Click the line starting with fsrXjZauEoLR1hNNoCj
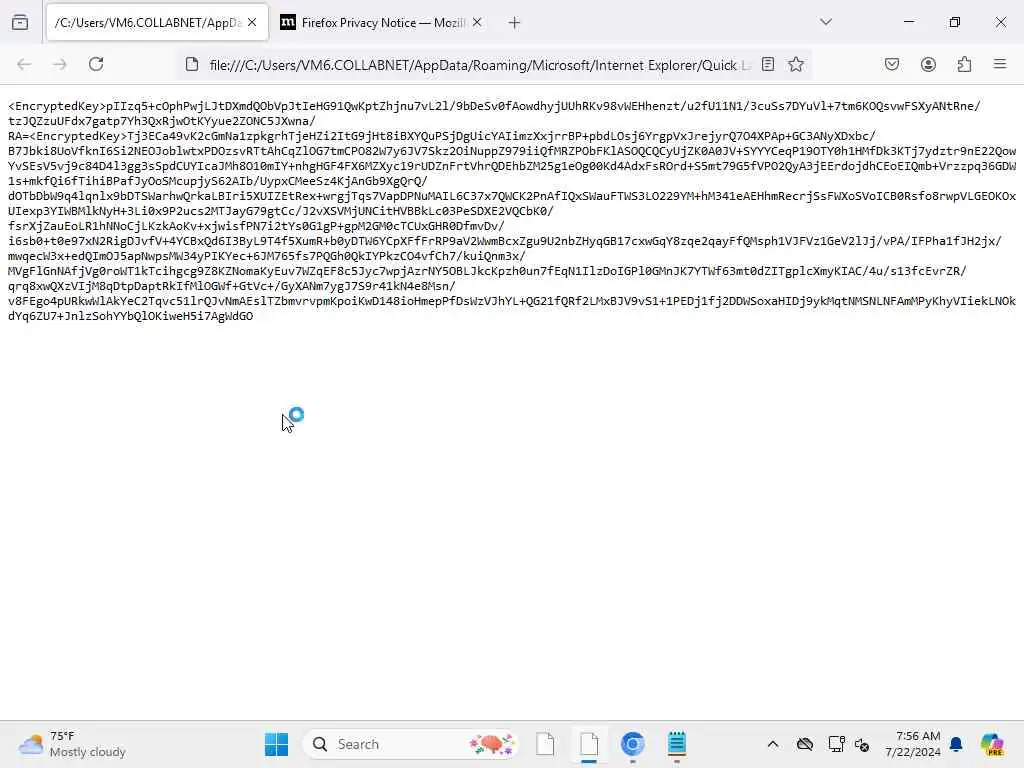The height and width of the screenshot is (768, 1024). point(256,226)
